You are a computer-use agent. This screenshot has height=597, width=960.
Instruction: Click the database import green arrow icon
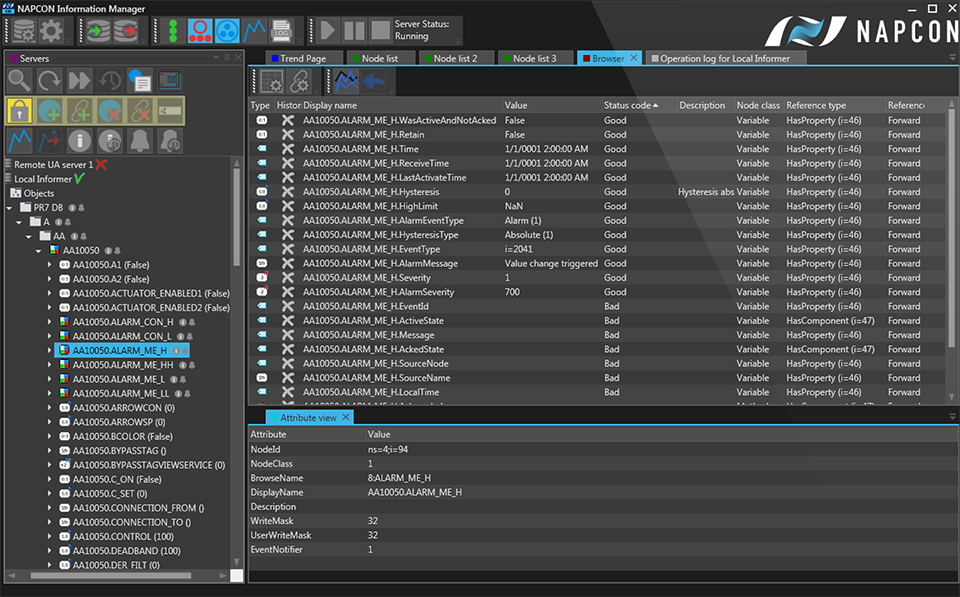point(96,30)
